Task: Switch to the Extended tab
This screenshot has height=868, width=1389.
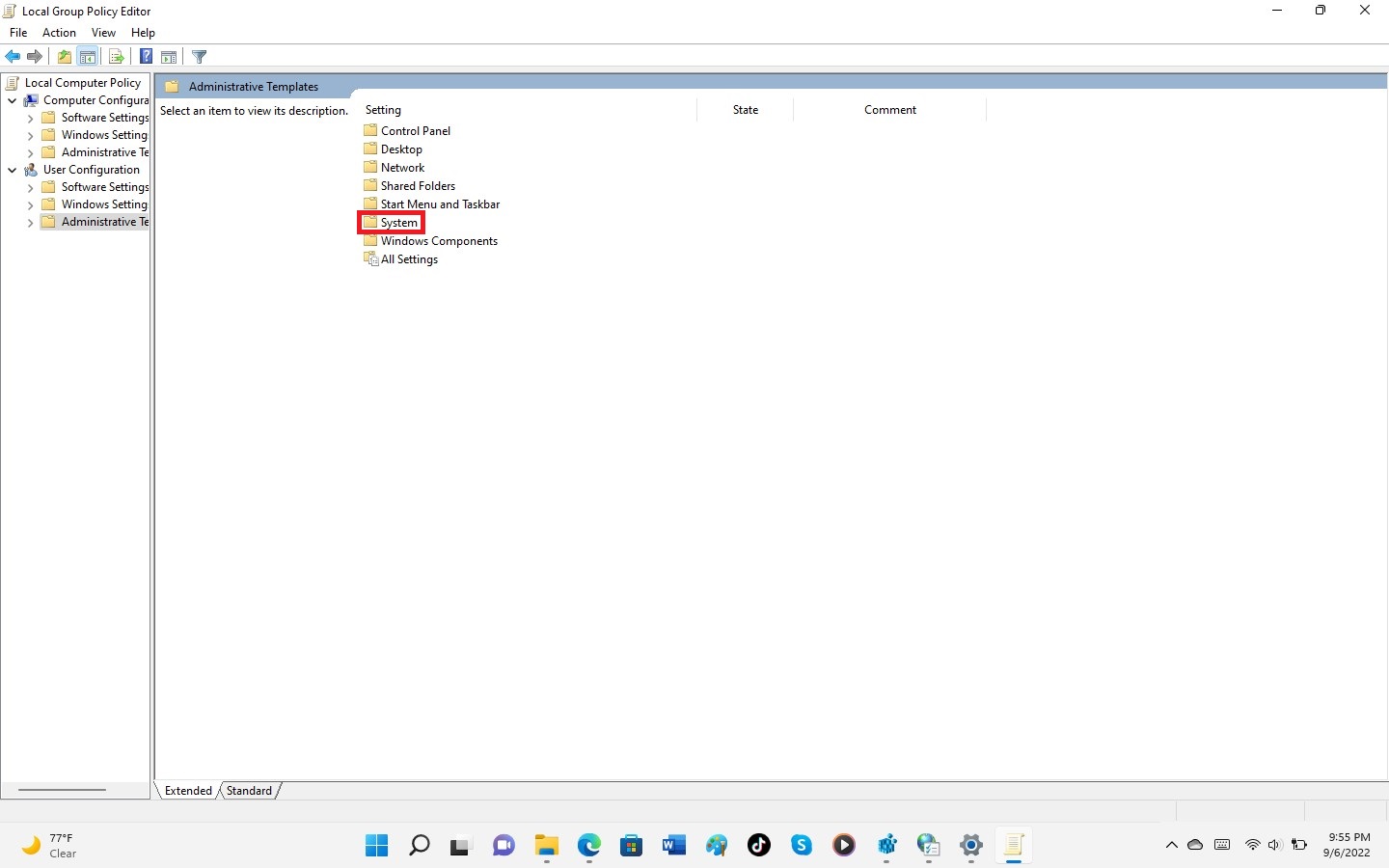Action: (x=188, y=791)
